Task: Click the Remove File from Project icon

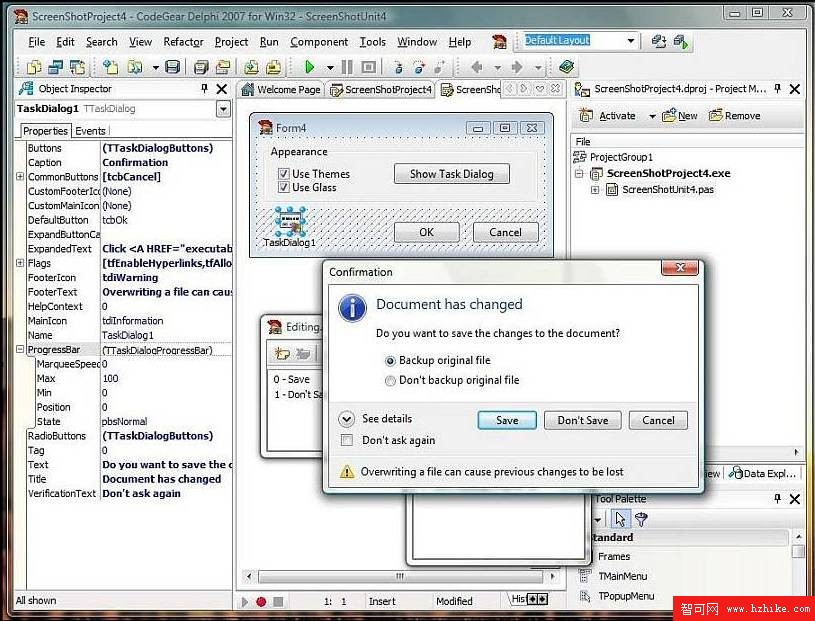Action: tap(273, 67)
